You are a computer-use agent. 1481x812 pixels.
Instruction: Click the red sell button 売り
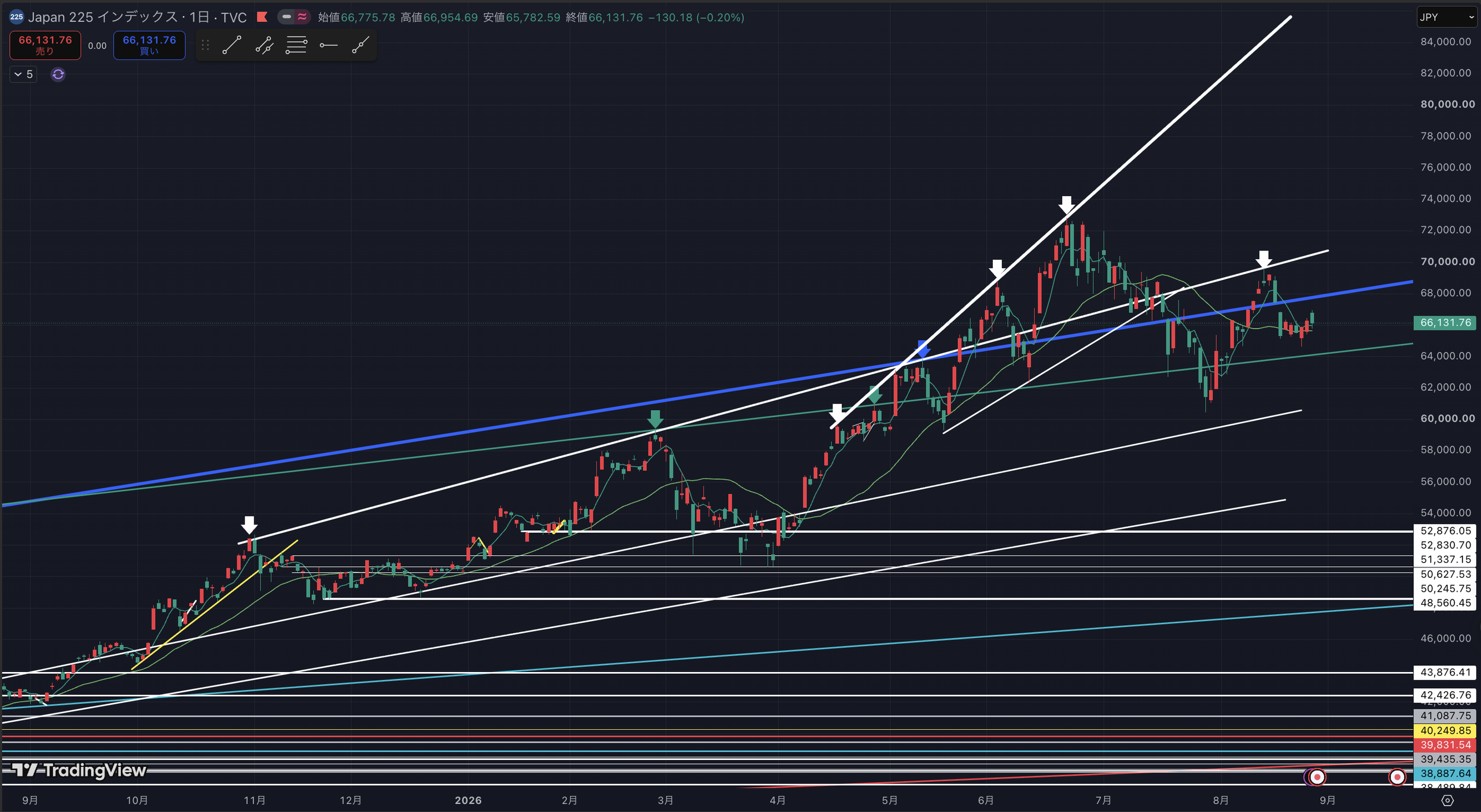pos(45,45)
